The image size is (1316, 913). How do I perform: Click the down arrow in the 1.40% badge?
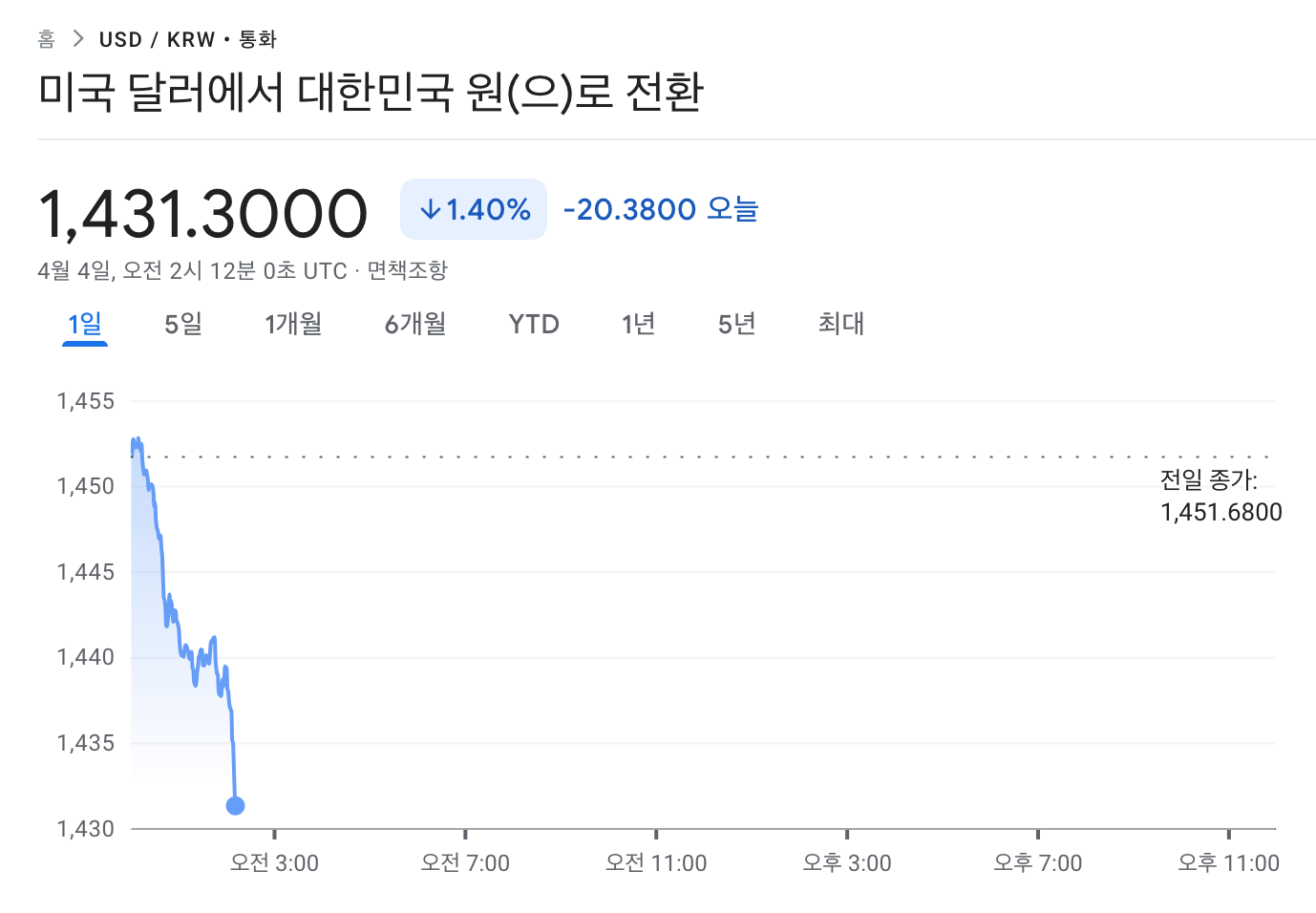pos(431,209)
